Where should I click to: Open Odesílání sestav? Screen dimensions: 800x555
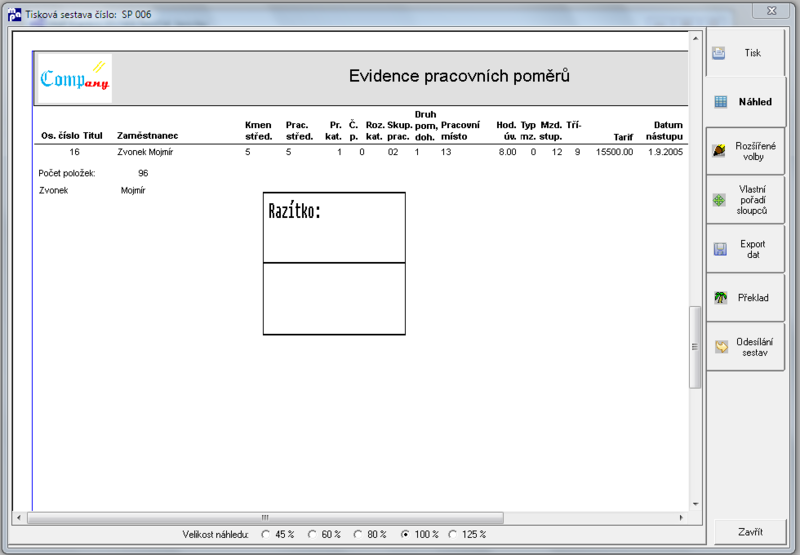[745, 347]
